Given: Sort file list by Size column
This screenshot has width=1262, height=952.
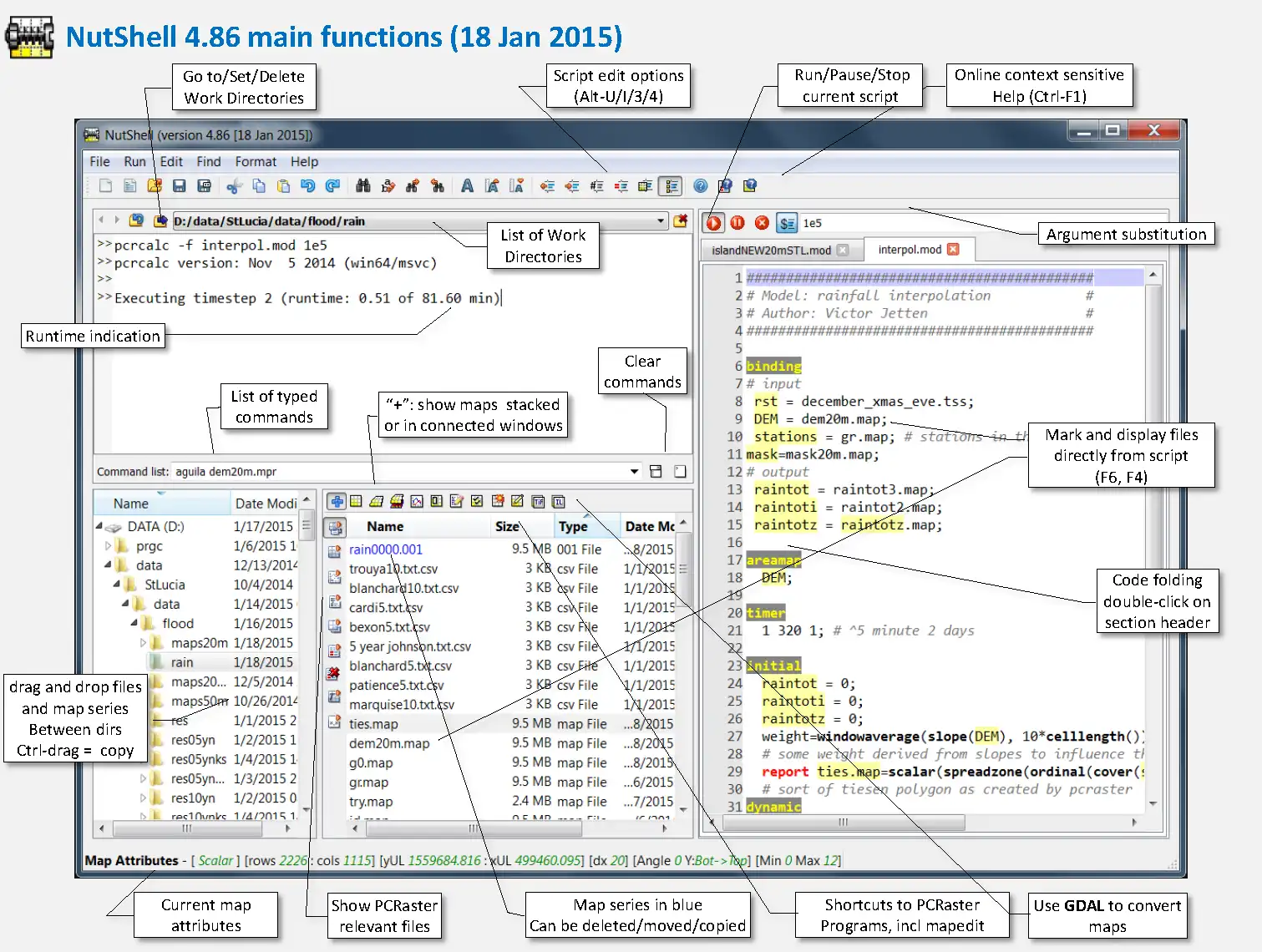Looking at the screenshot, I should [x=522, y=526].
